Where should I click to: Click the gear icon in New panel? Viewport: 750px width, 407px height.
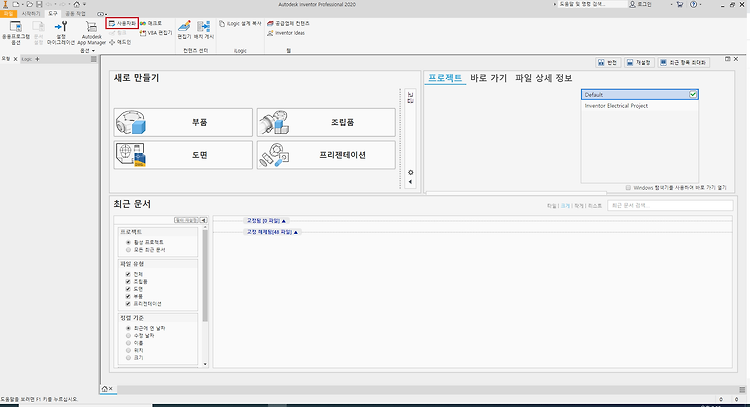[410, 173]
